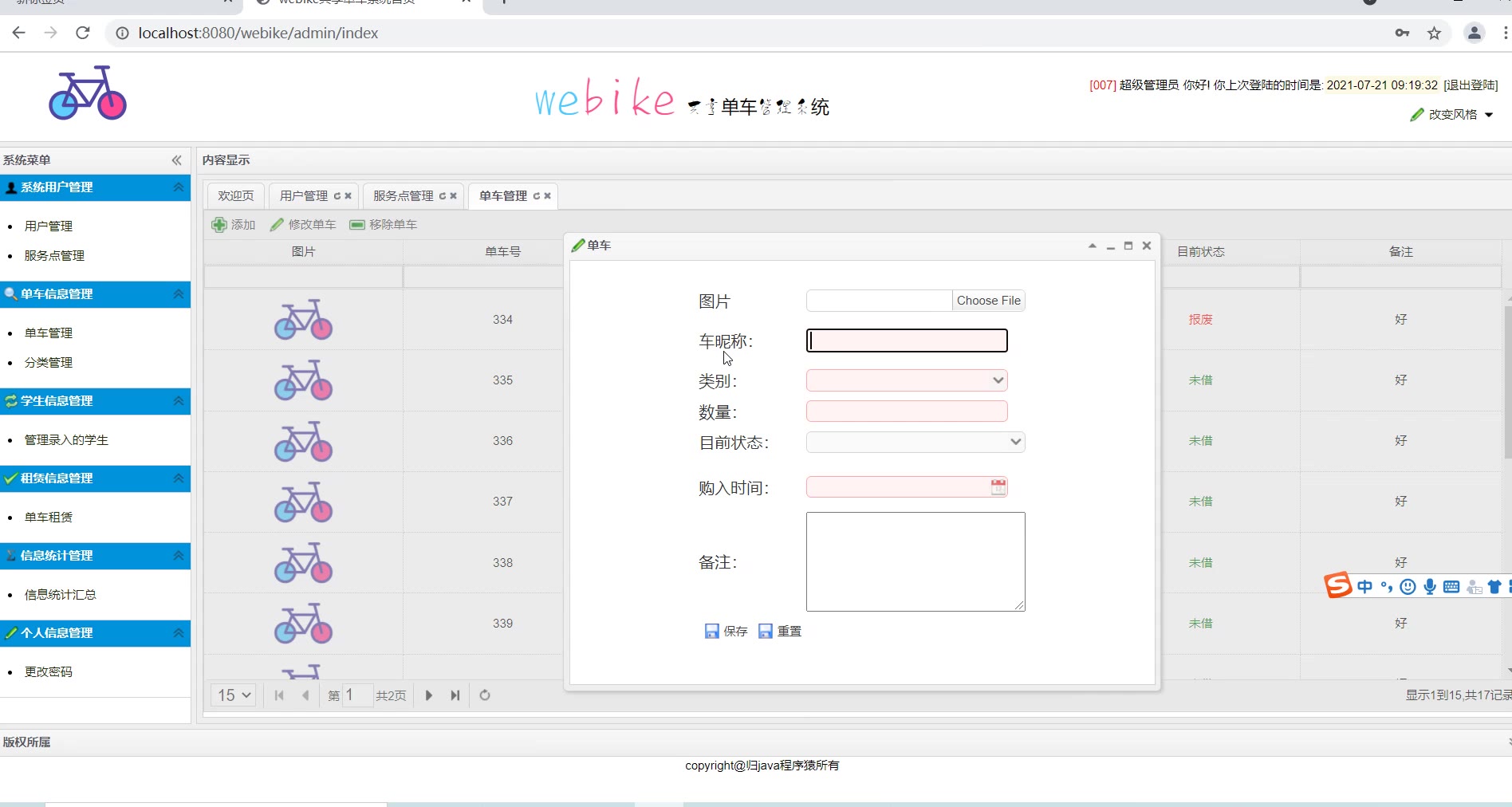Image resolution: width=1512 pixels, height=807 pixels.
Task: Open the 类别 dropdown
Action: pyautogui.click(x=998, y=380)
